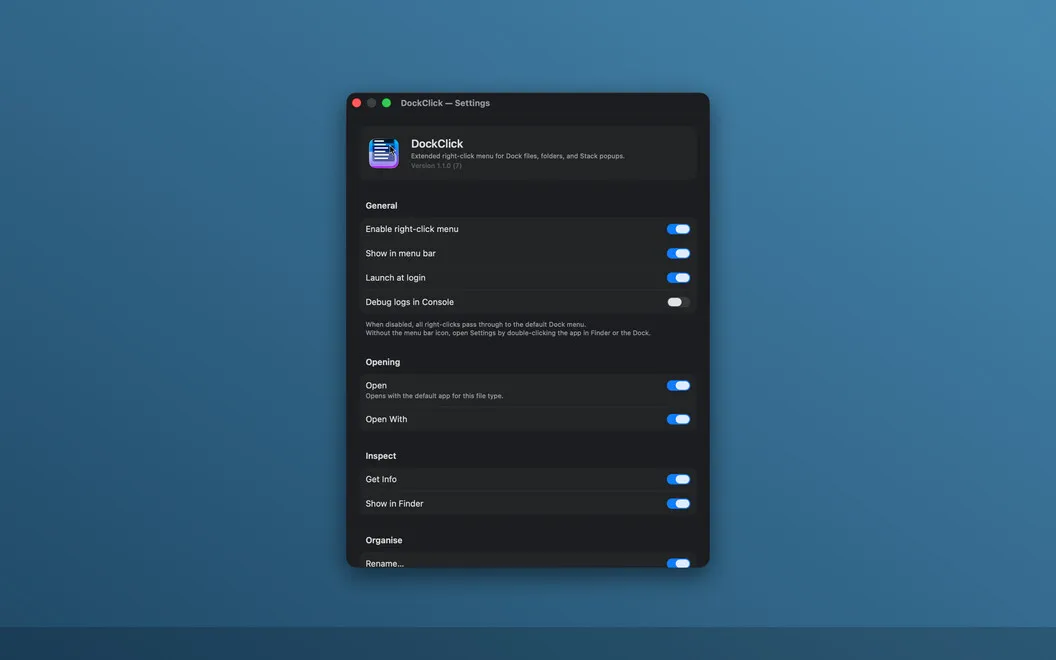1056x660 pixels.
Task: Toggle the Launch at login switch
Action: 678,277
